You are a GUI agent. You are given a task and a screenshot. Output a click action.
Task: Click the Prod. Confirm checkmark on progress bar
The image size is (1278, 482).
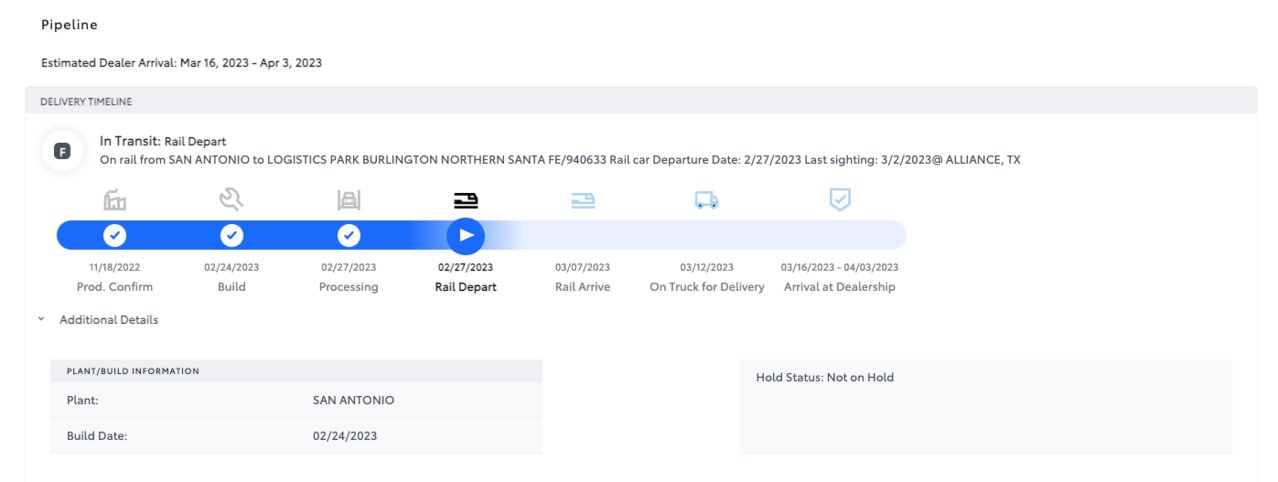pos(115,236)
